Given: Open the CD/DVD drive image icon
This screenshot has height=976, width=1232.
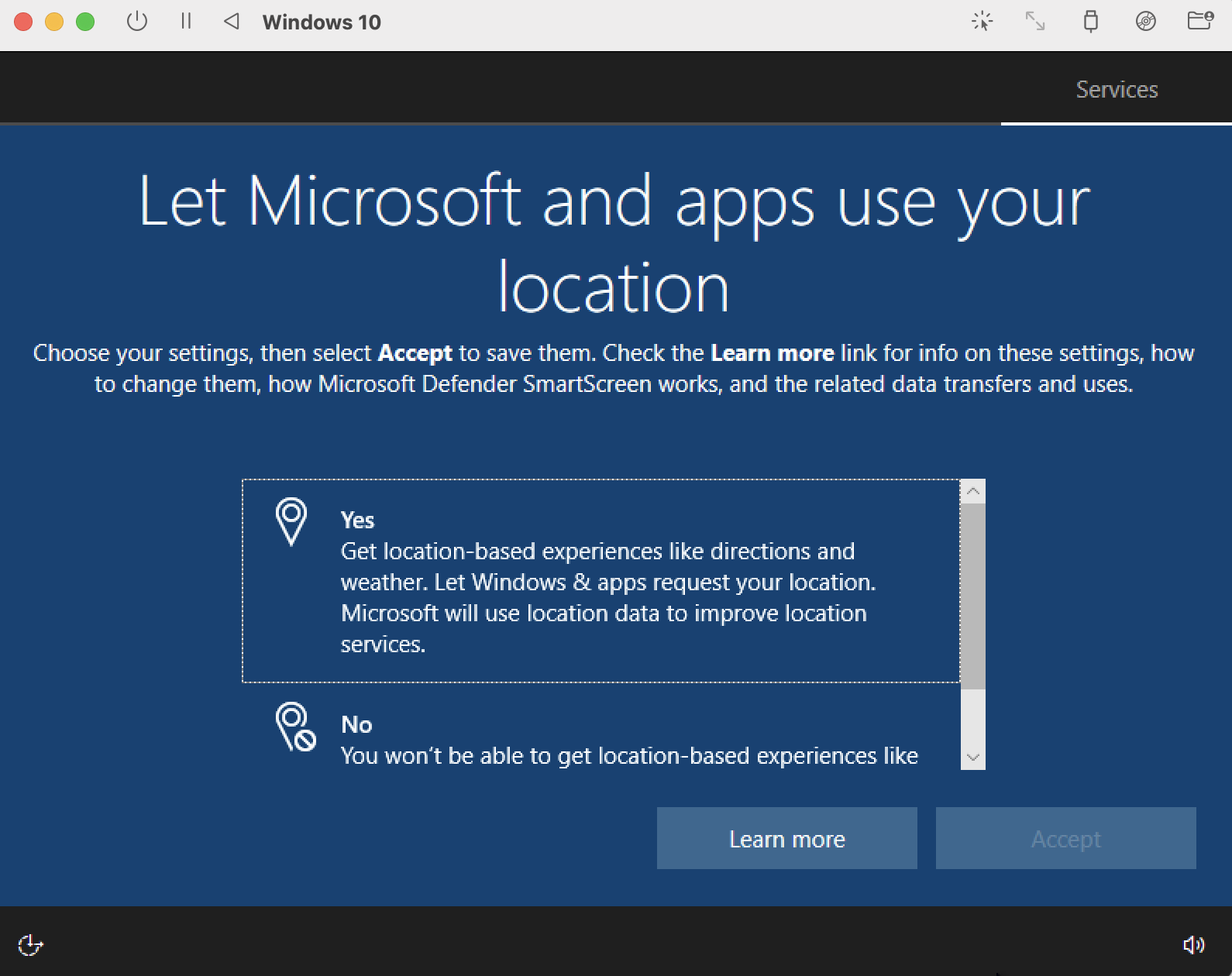Looking at the screenshot, I should [1146, 21].
